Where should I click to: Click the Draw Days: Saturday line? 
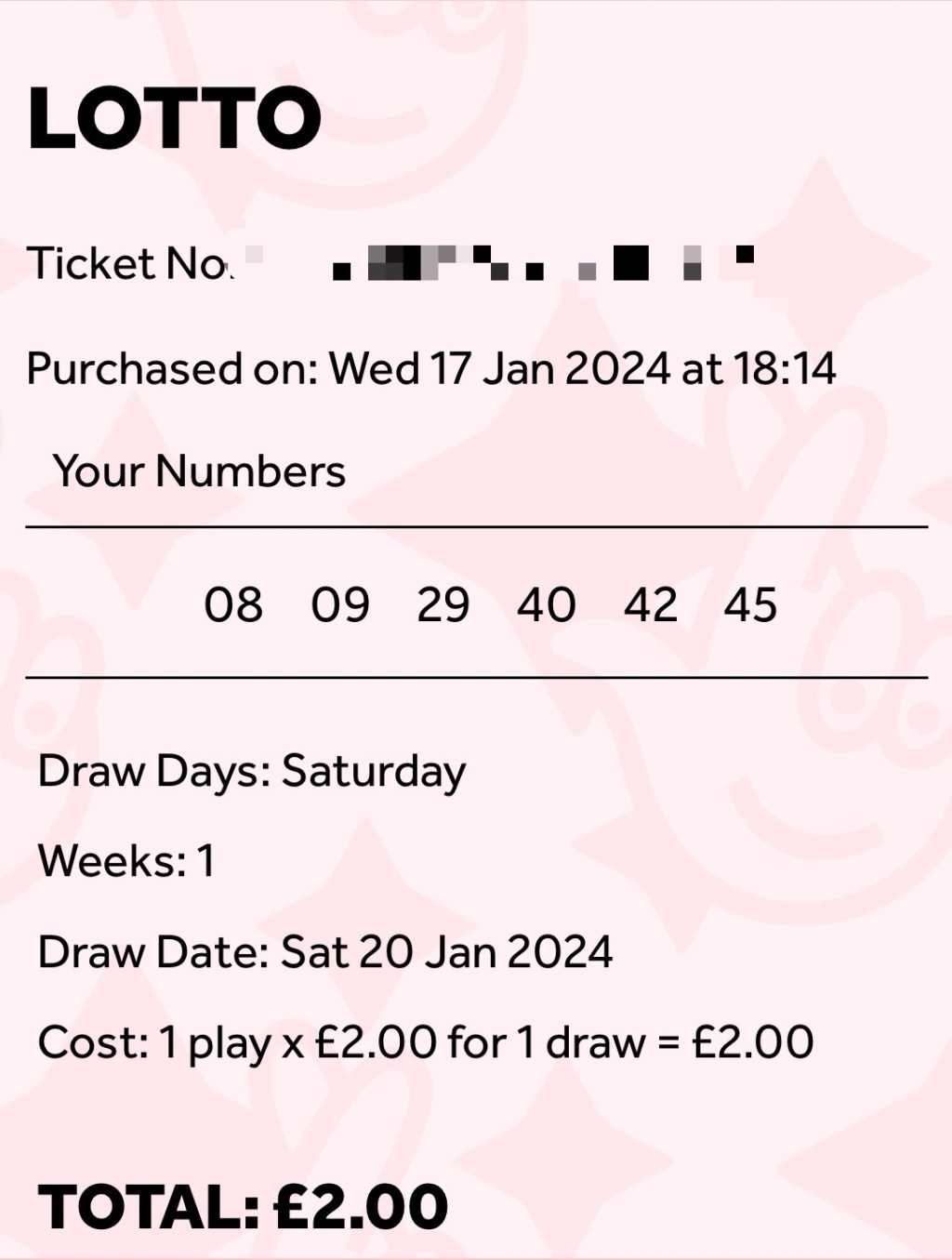click(252, 772)
